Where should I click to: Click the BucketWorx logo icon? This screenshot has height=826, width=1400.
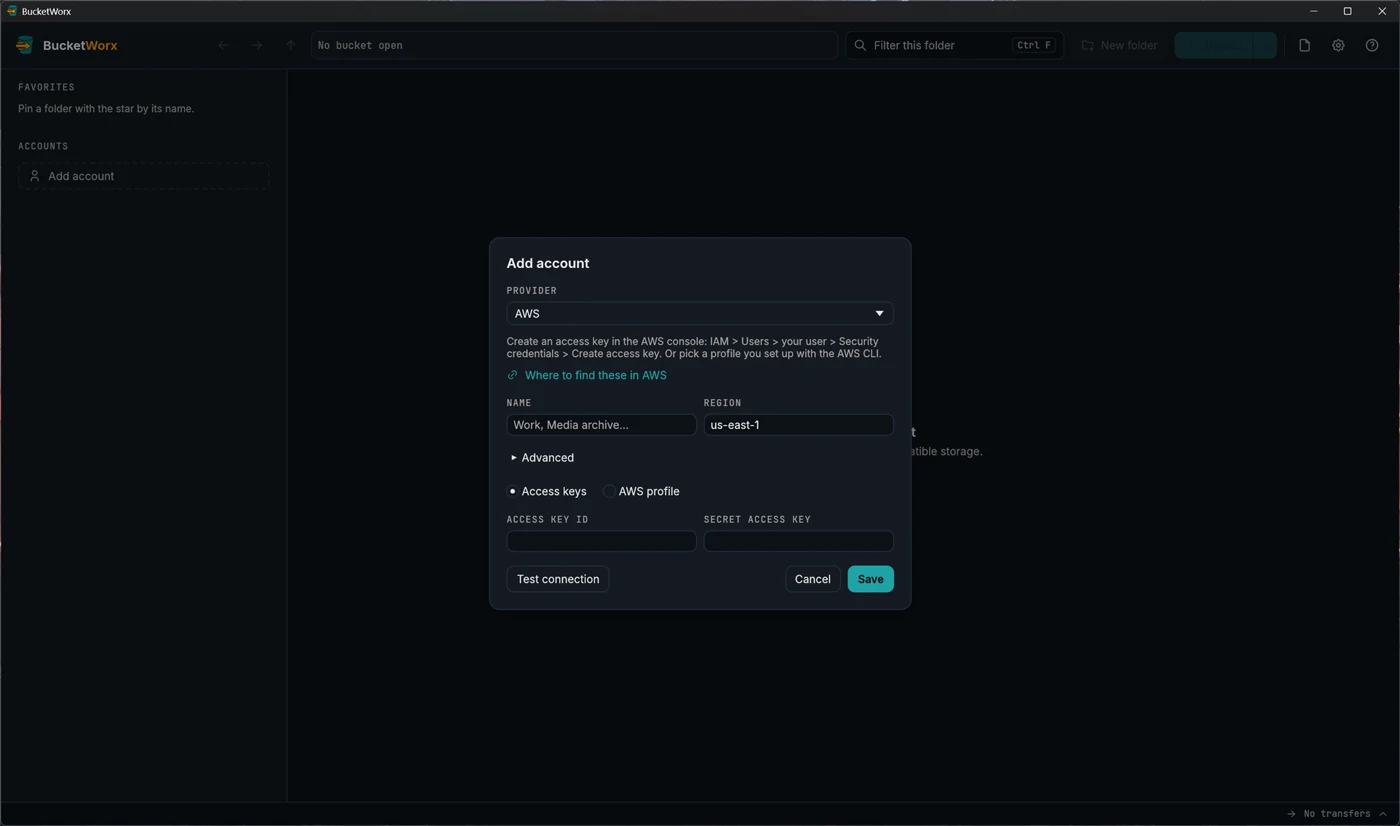(25, 45)
